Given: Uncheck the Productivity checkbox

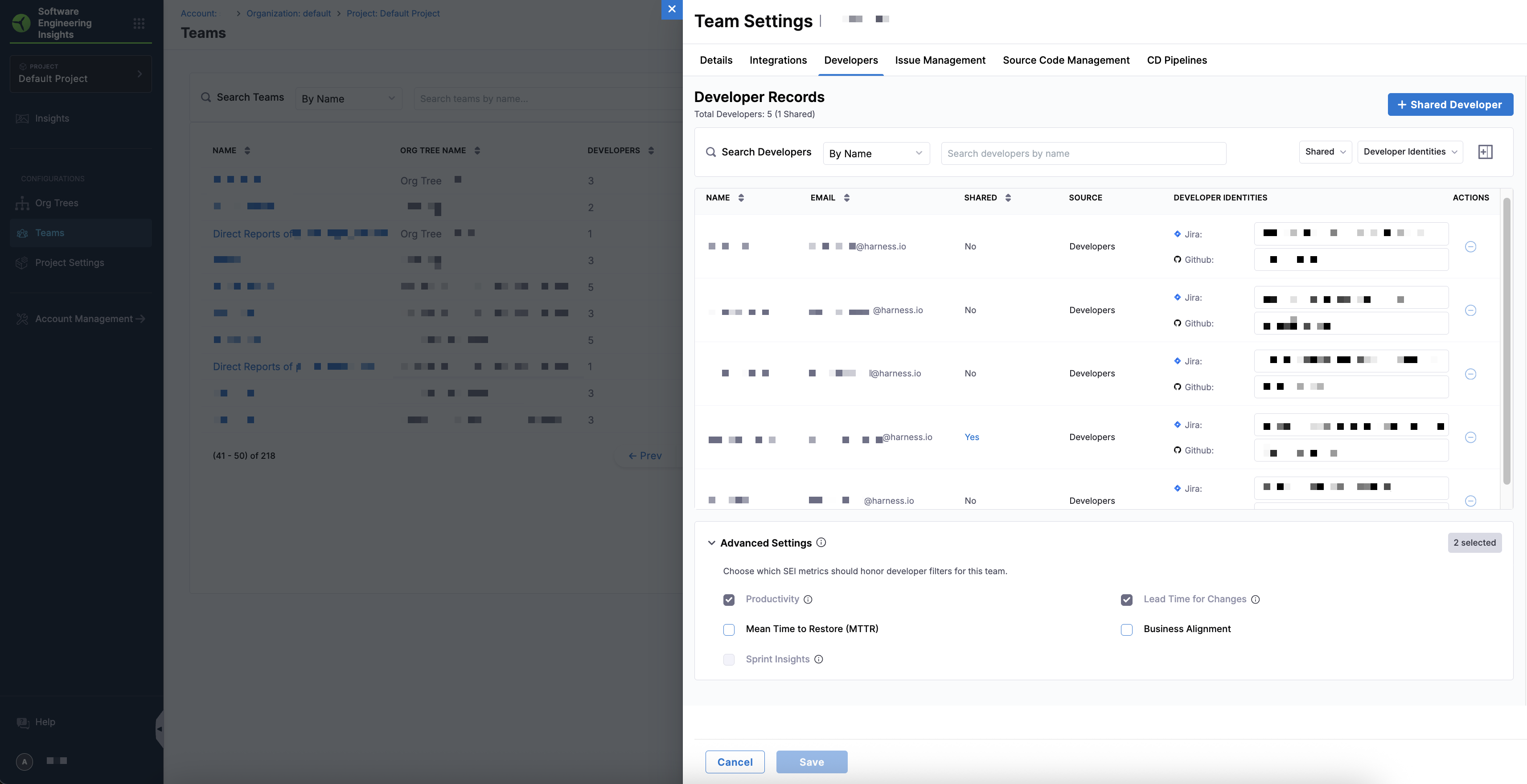Looking at the screenshot, I should tap(729, 600).
